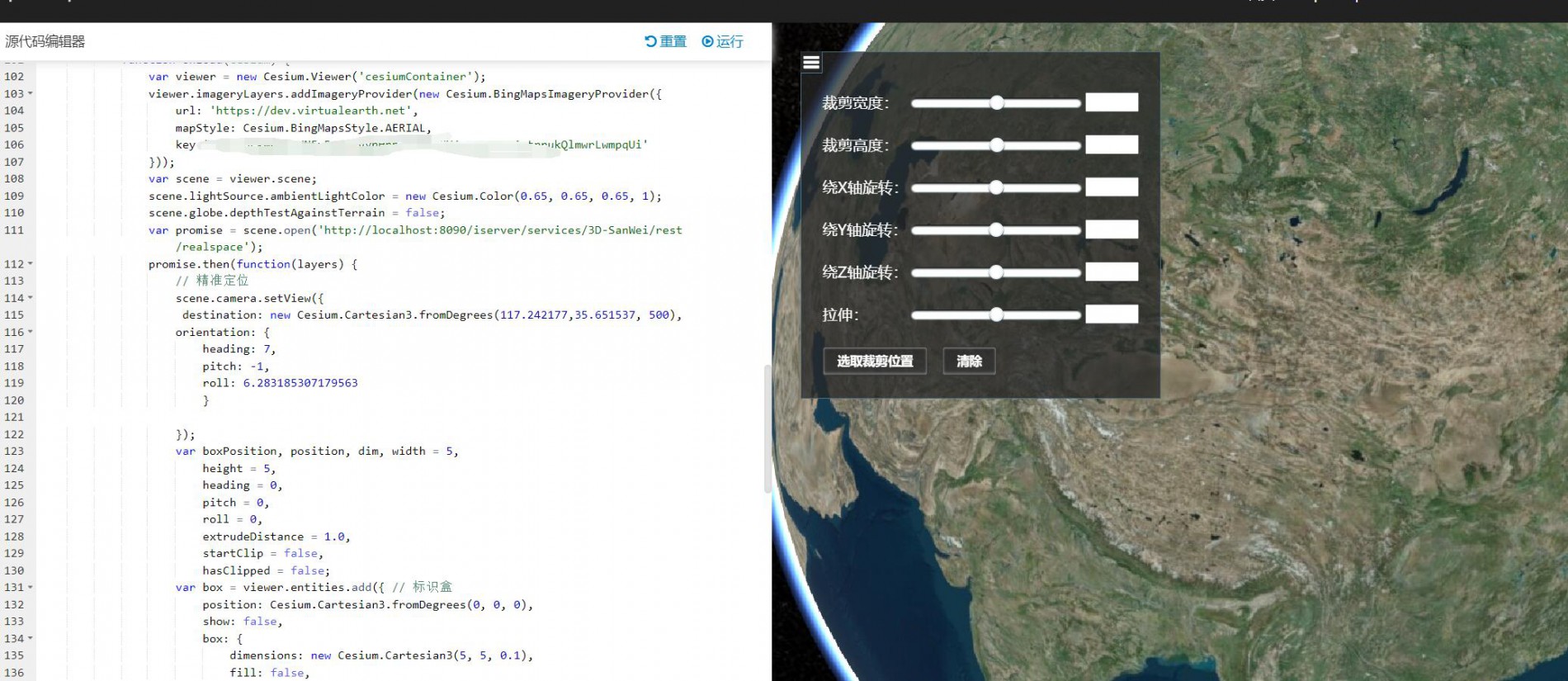The image size is (1568, 681).
Task: Click the 绕X轴旋转 value input box
Action: click(1112, 187)
